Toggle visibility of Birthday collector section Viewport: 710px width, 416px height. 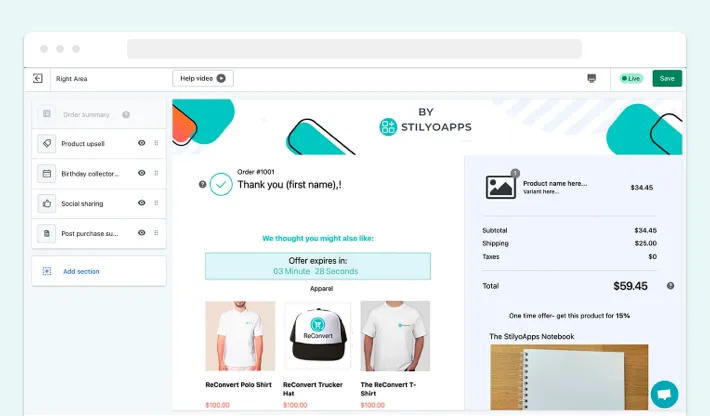click(142, 173)
